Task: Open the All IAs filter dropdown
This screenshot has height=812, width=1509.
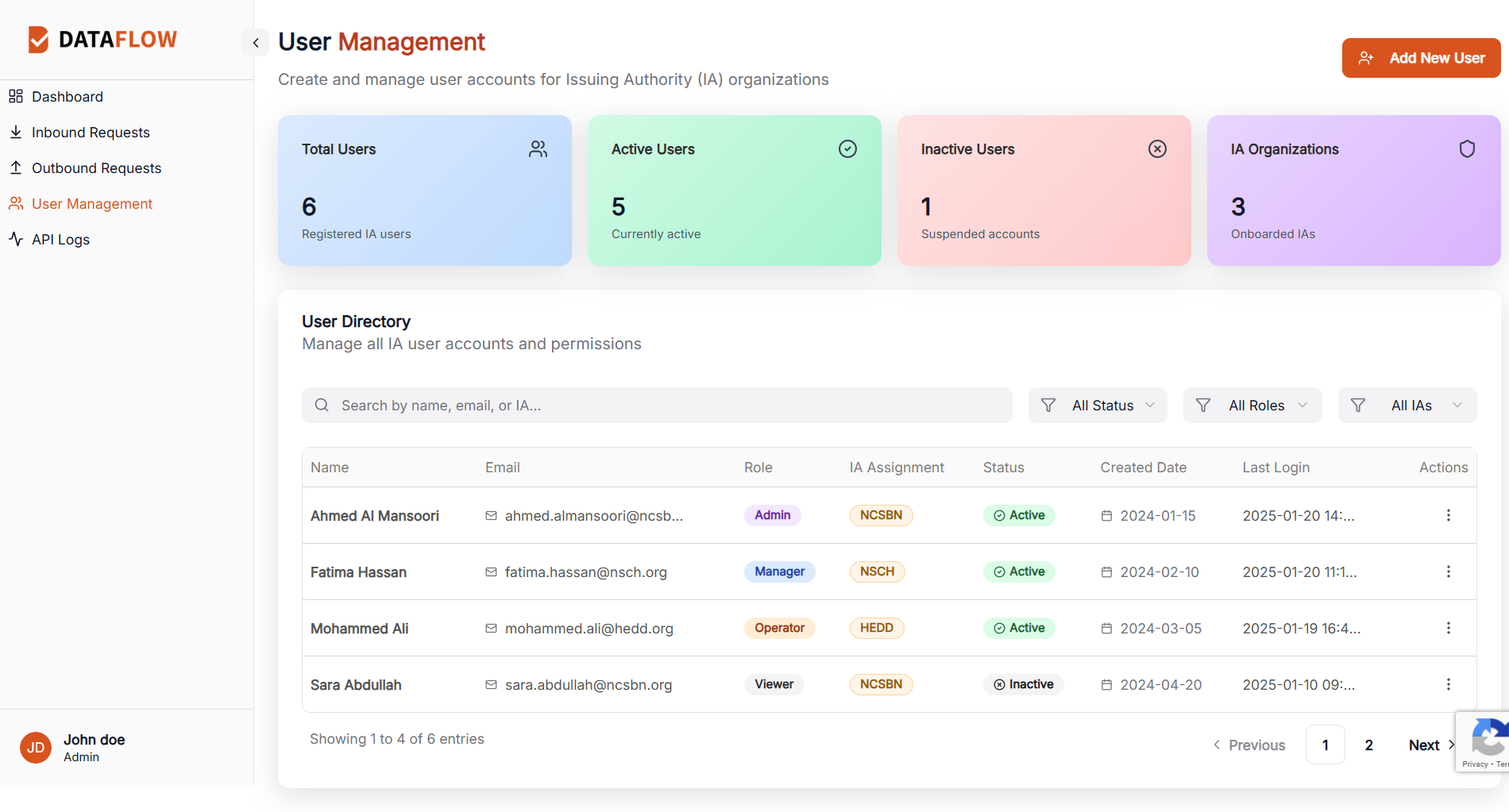Action: [x=1407, y=406]
